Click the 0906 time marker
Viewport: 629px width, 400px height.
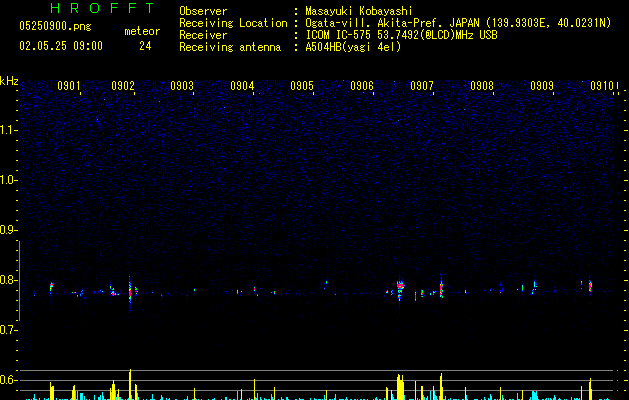point(362,86)
